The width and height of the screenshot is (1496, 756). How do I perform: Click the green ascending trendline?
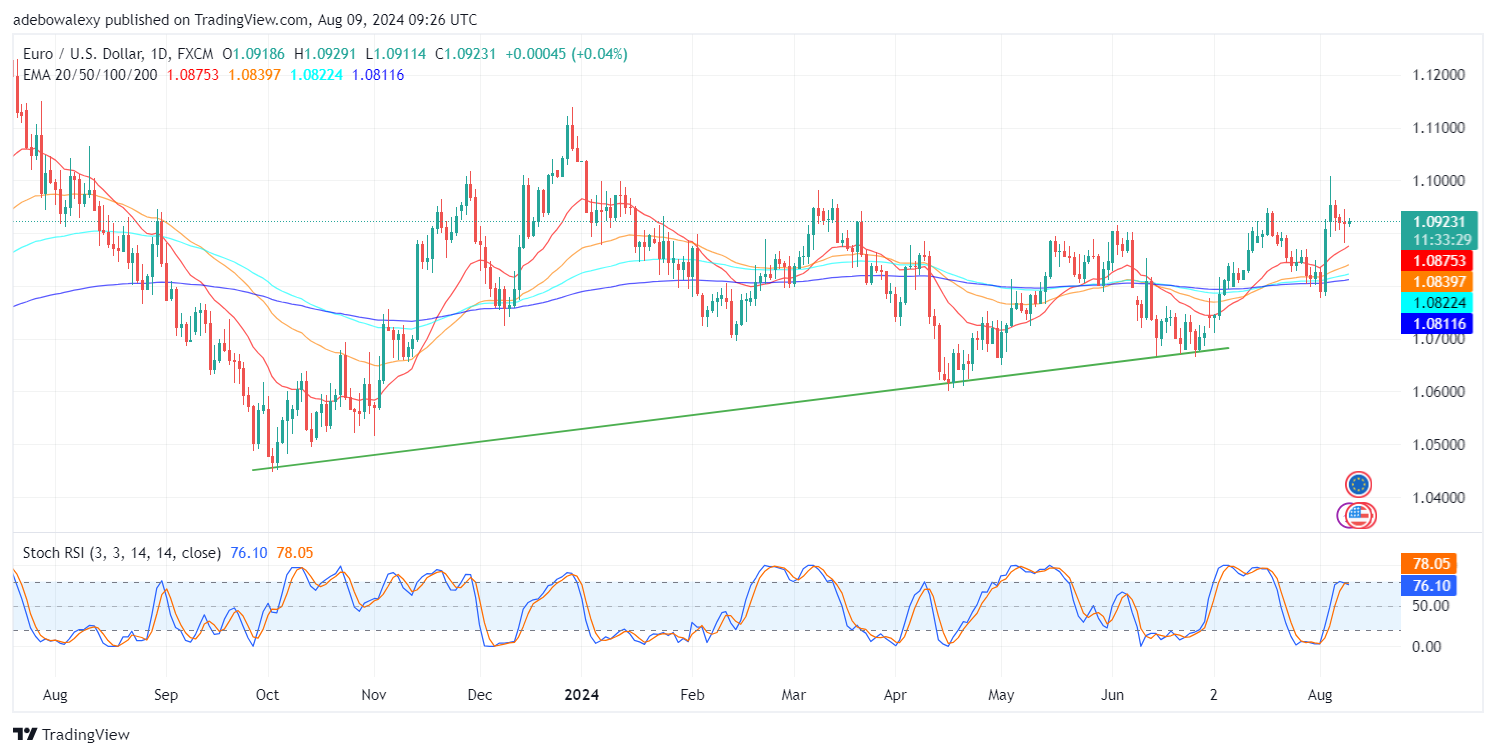[x=740, y=408]
